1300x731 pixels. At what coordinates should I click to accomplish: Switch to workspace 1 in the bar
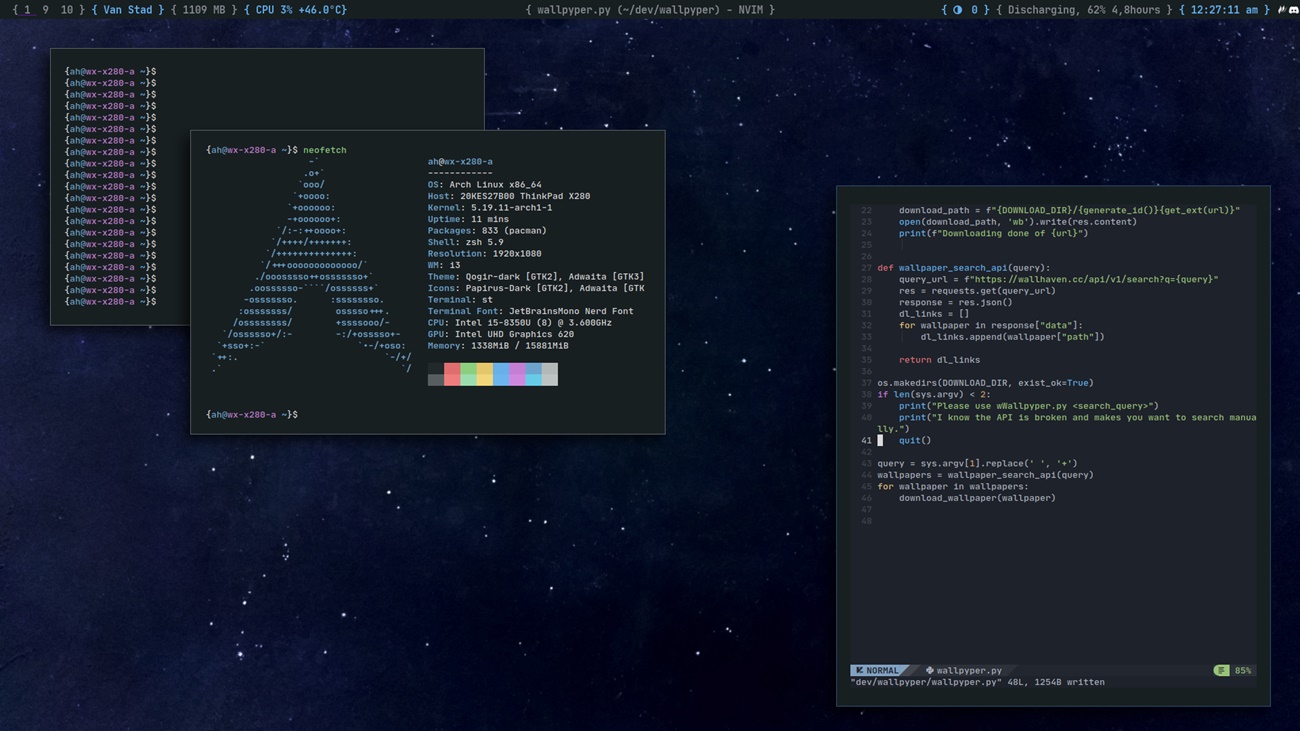[x=27, y=10]
